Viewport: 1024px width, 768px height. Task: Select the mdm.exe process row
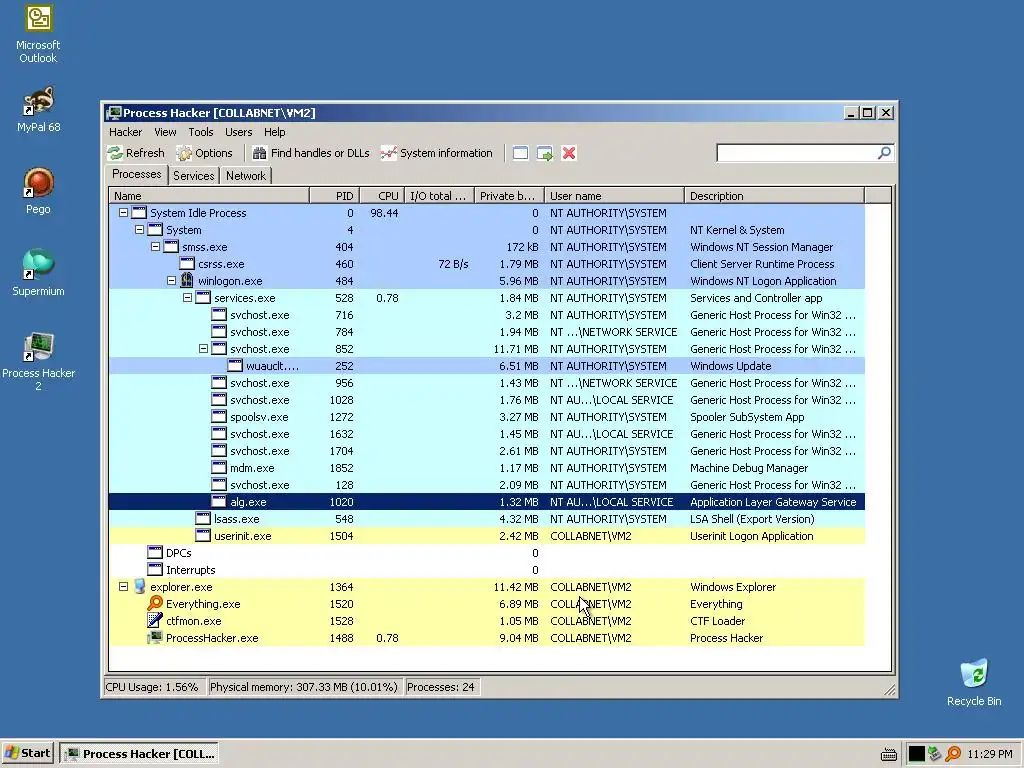(487, 468)
